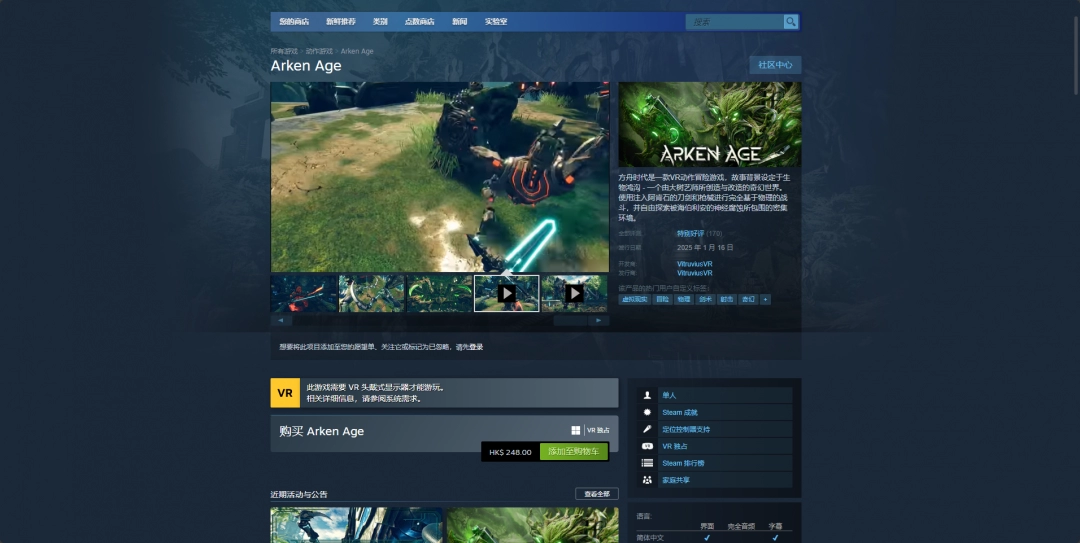Screen dimensions: 1080x543
Task: Click VR 独占 feature link
Action: tap(675, 446)
